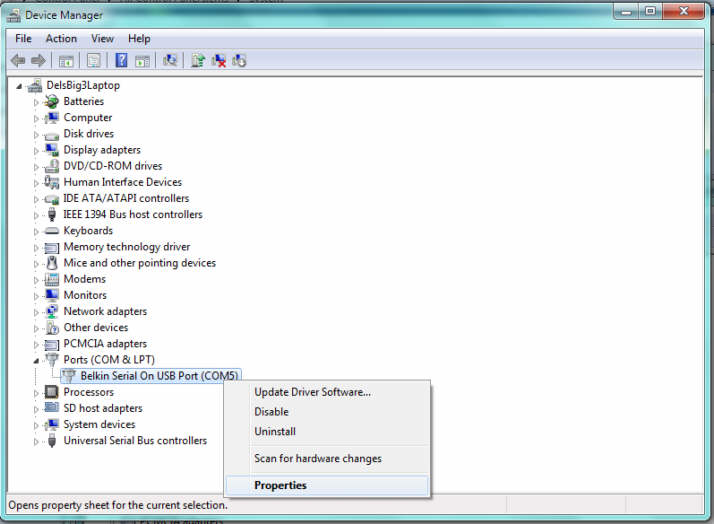
Task: Click the Processors category icon
Action: point(51,392)
